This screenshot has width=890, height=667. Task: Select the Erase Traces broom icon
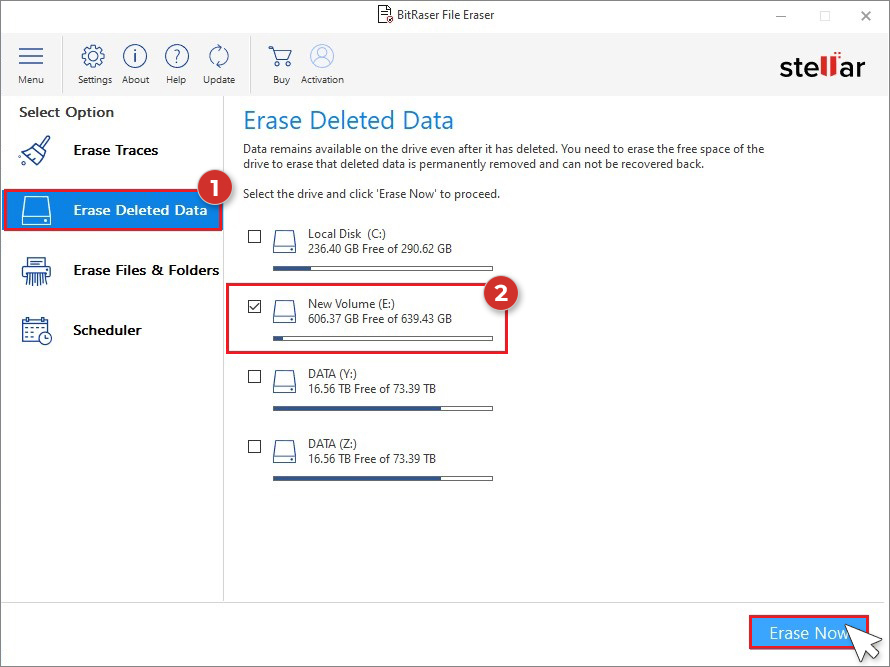pyautogui.click(x=34, y=150)
